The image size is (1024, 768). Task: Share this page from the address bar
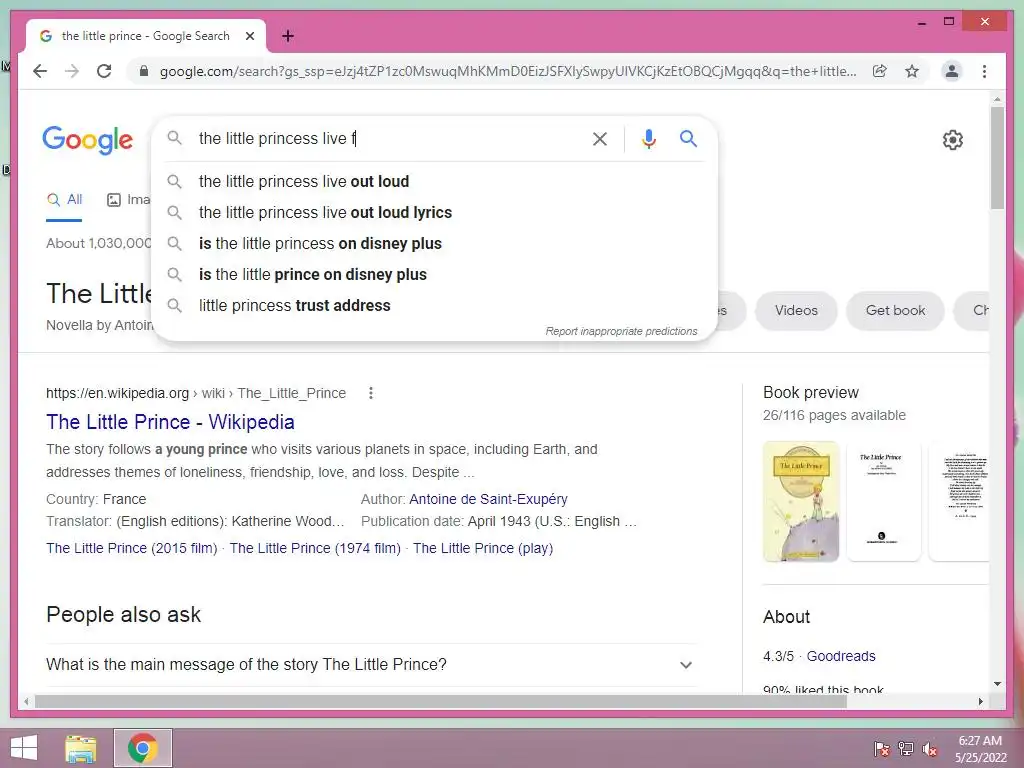880,71
